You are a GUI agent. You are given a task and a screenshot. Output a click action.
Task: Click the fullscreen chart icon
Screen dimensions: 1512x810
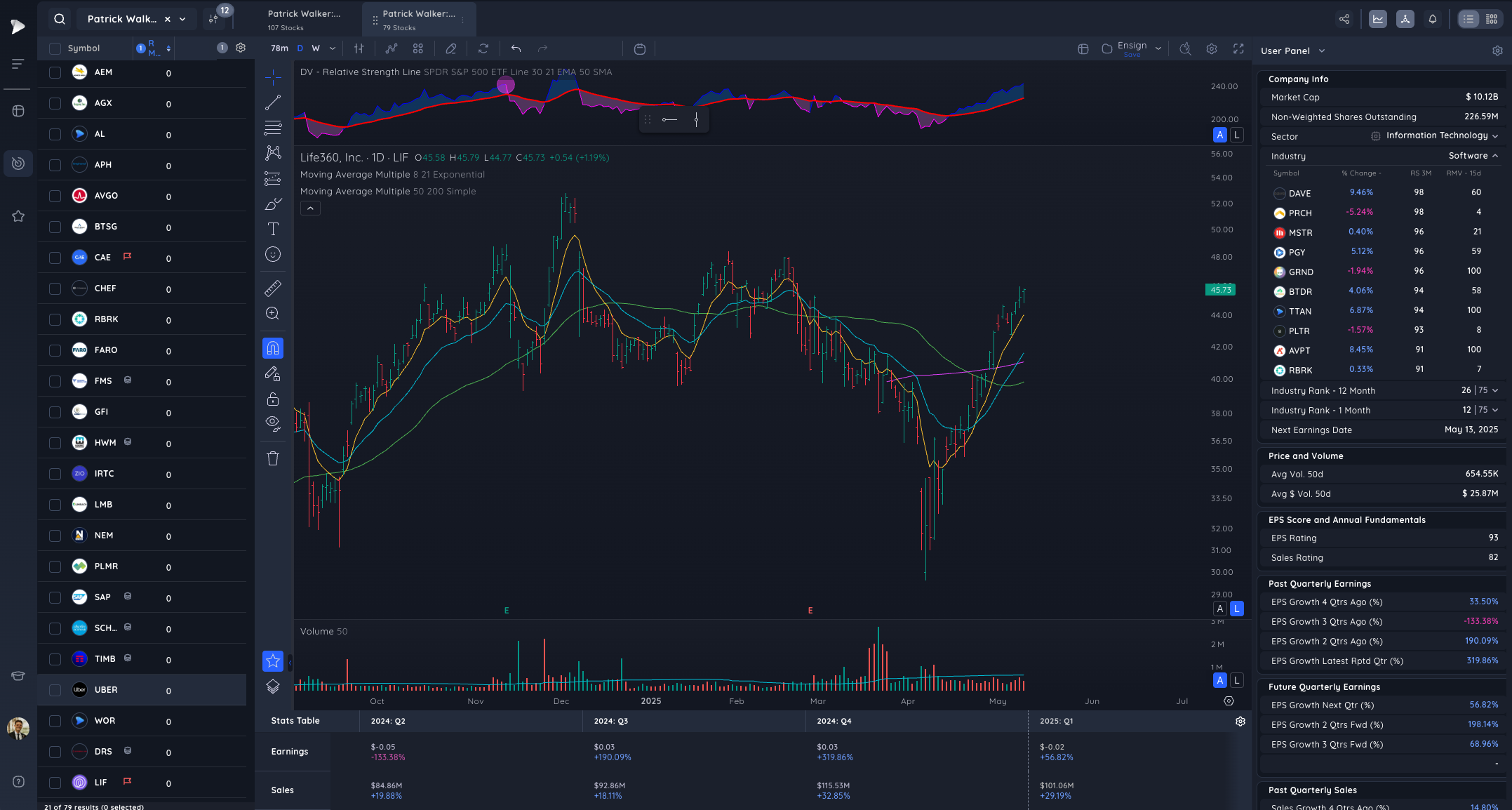coord(1238,48)
